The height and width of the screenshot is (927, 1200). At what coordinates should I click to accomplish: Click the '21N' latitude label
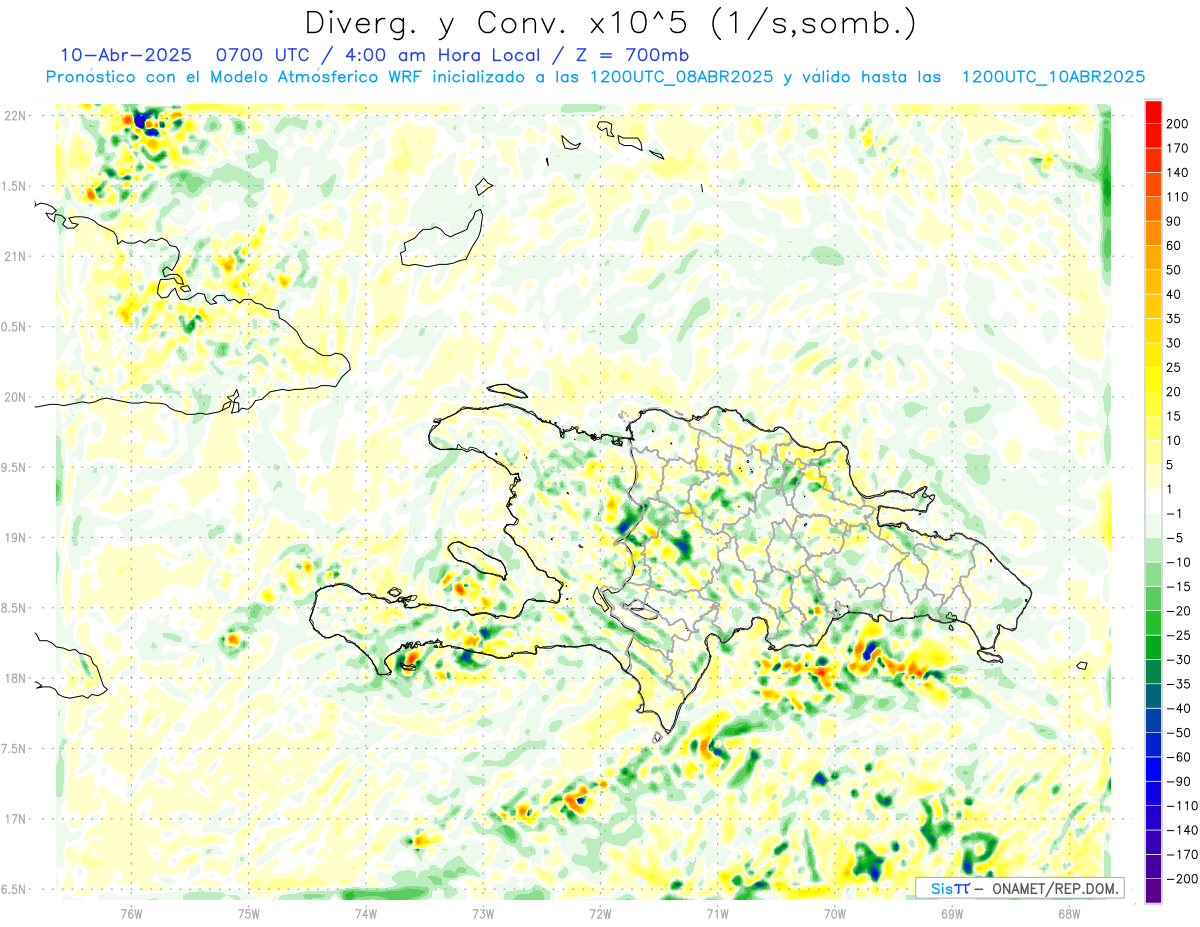14,256
